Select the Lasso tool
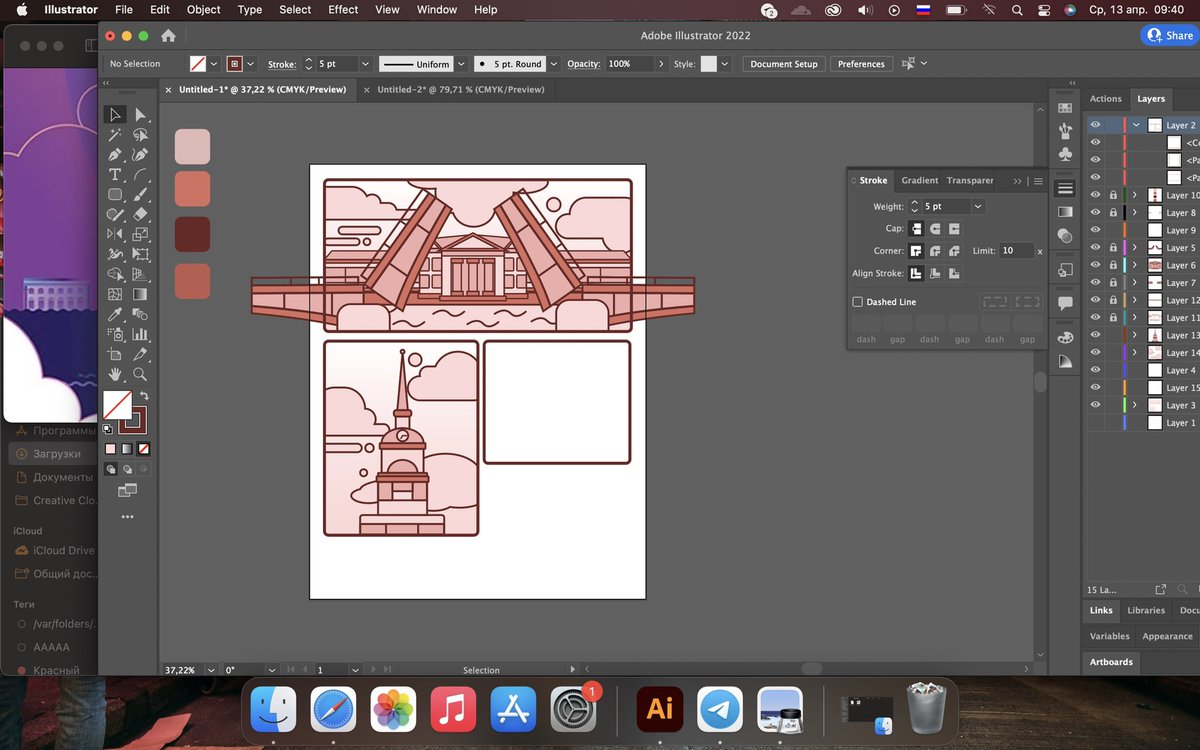The height and width of the screenshot is (750, 1200). (140, 134)
